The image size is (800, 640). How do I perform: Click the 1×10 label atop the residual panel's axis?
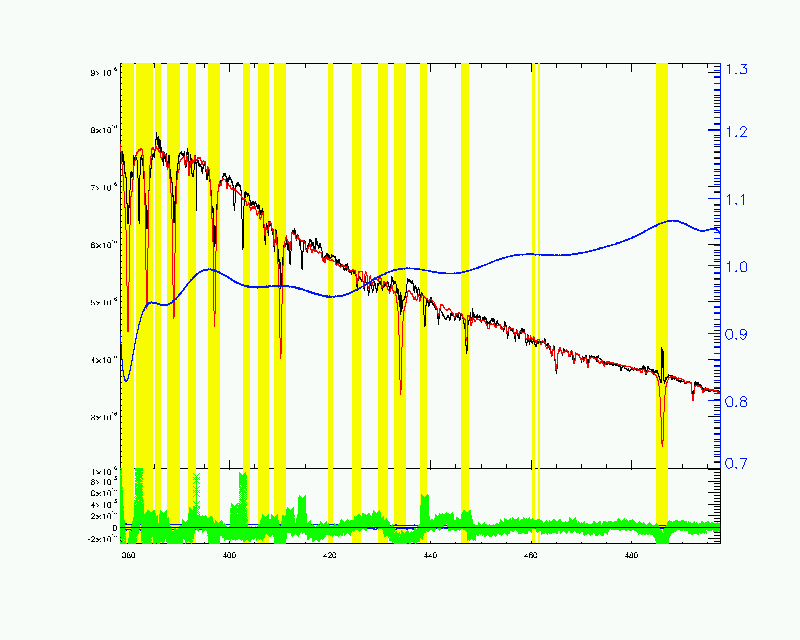(x=105, y=471)
